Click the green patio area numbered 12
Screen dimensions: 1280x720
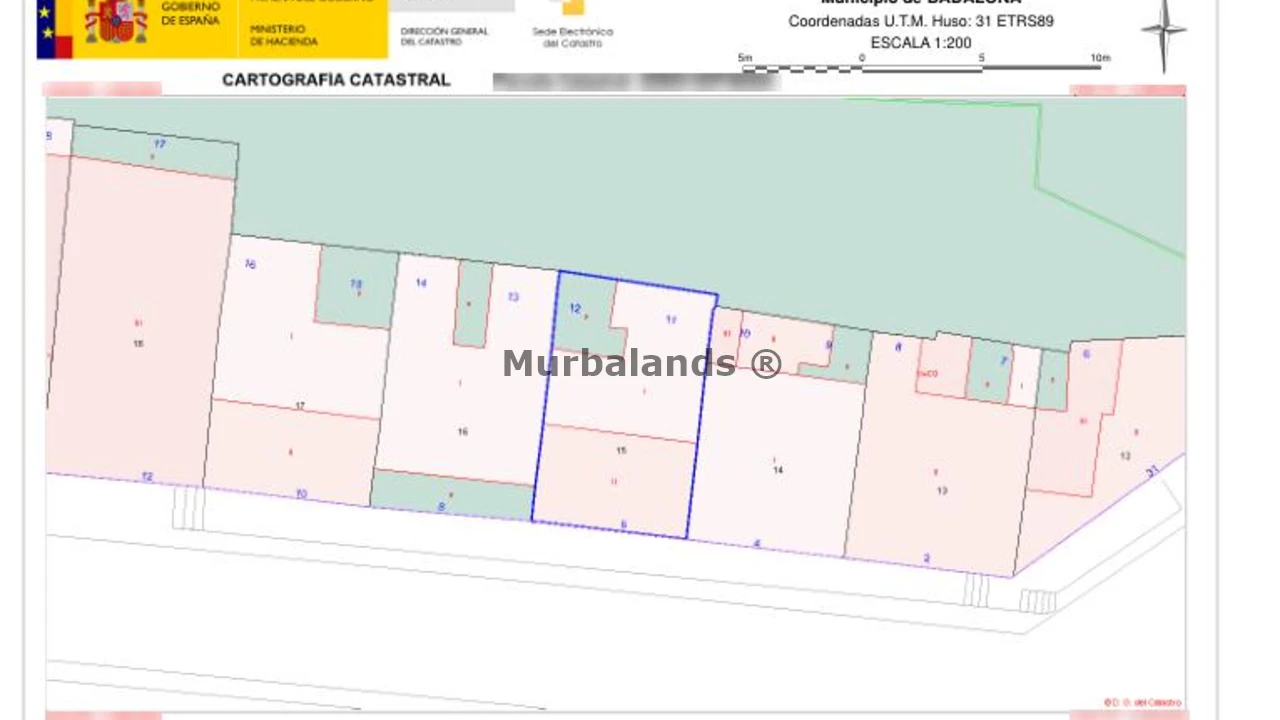point(584,316)
